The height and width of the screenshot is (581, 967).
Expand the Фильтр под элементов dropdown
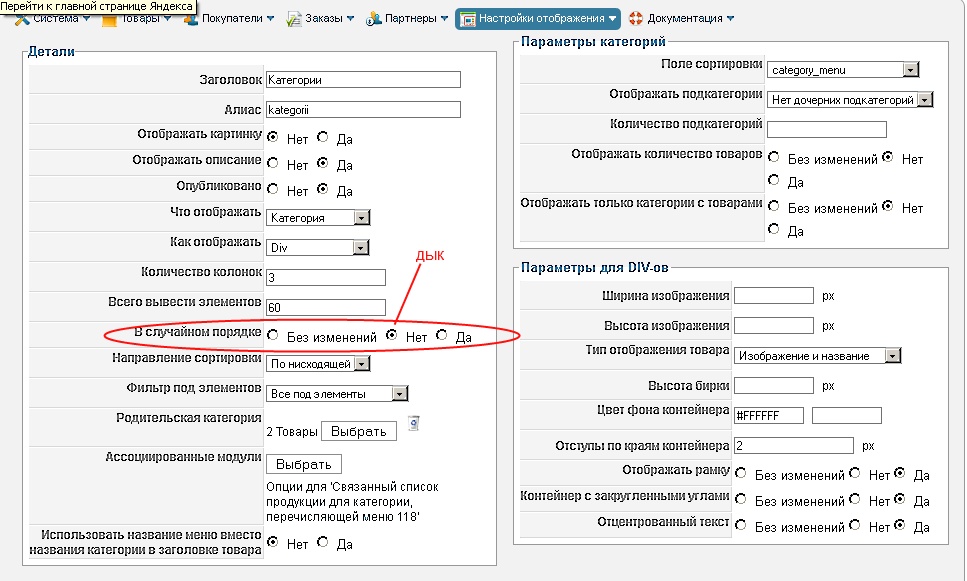[338, 394]
